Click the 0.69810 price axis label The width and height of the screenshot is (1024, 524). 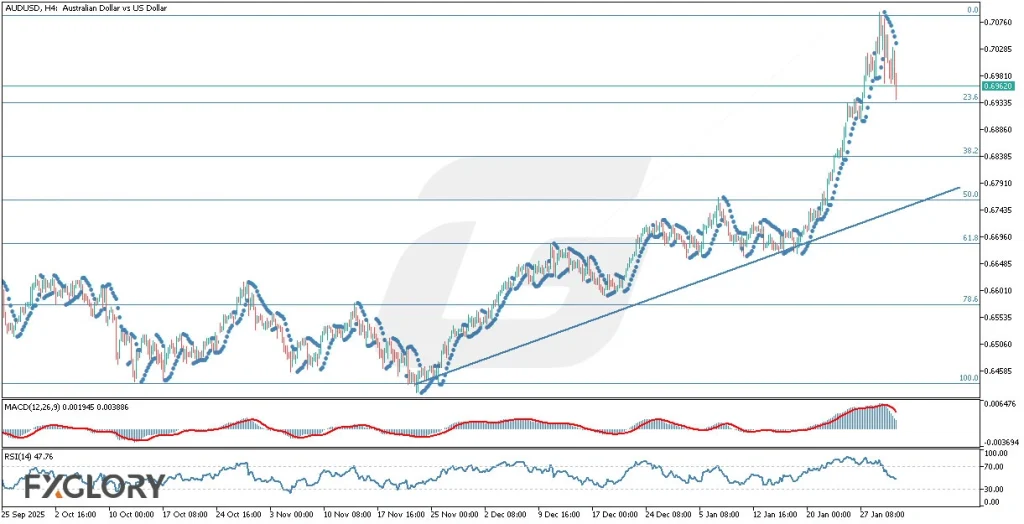pos(1000,76)
